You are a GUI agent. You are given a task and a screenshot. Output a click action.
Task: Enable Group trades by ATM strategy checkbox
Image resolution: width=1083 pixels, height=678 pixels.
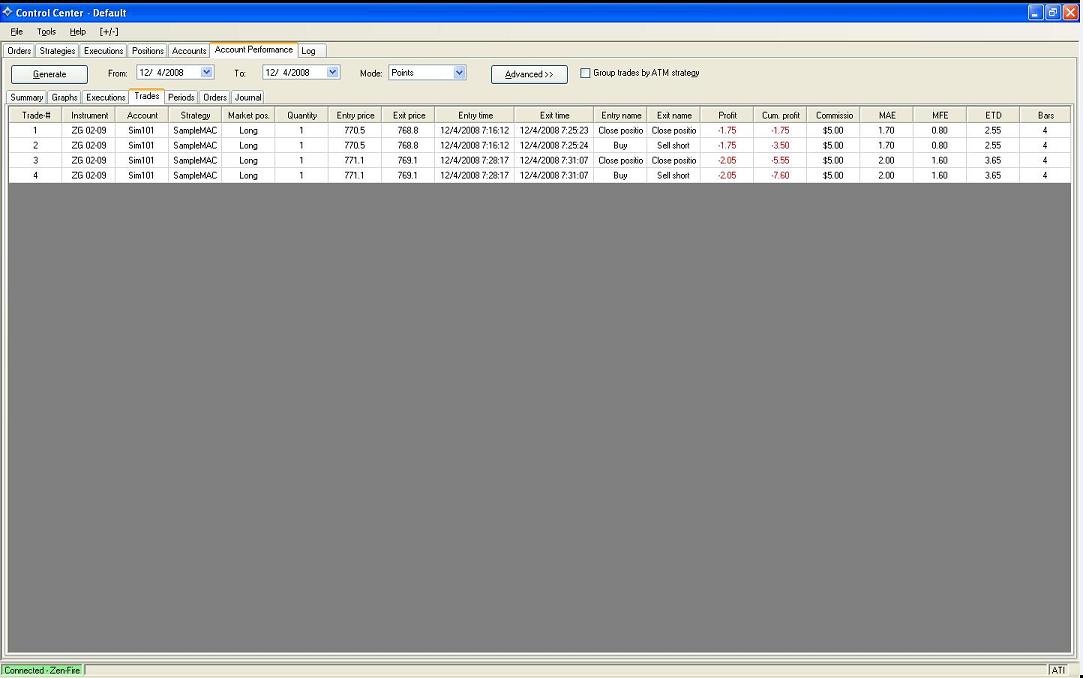(x=585, y=72)
